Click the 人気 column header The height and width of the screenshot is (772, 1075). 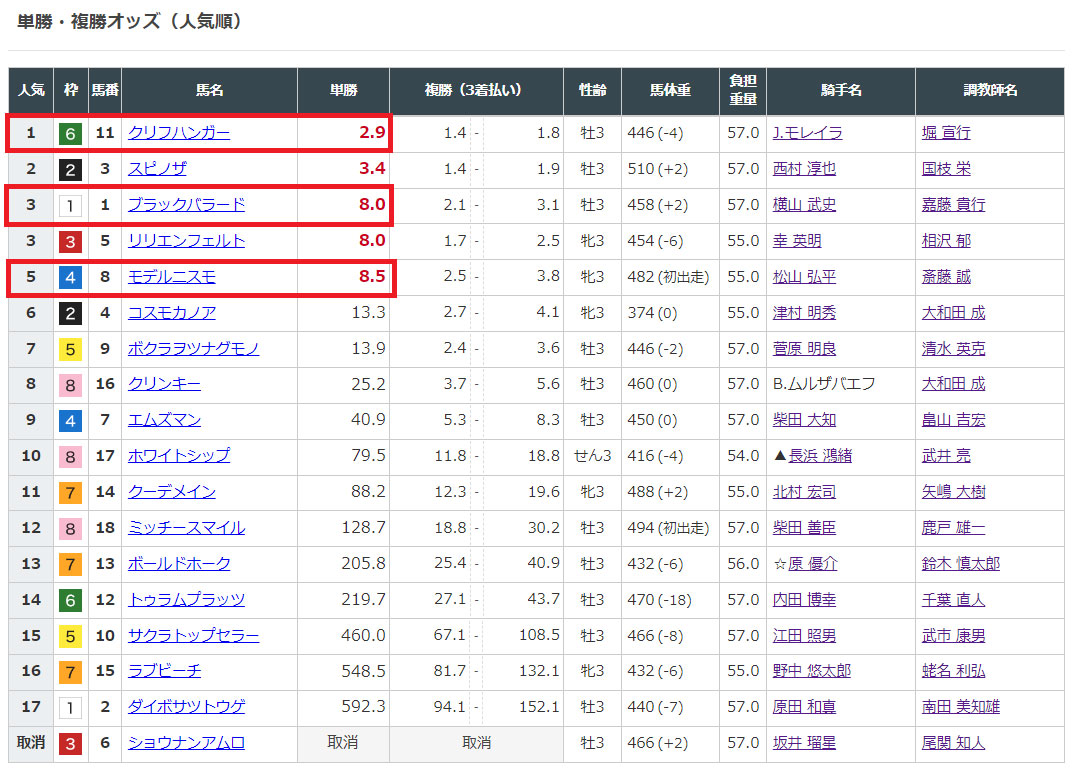click(x=31, y=91)
